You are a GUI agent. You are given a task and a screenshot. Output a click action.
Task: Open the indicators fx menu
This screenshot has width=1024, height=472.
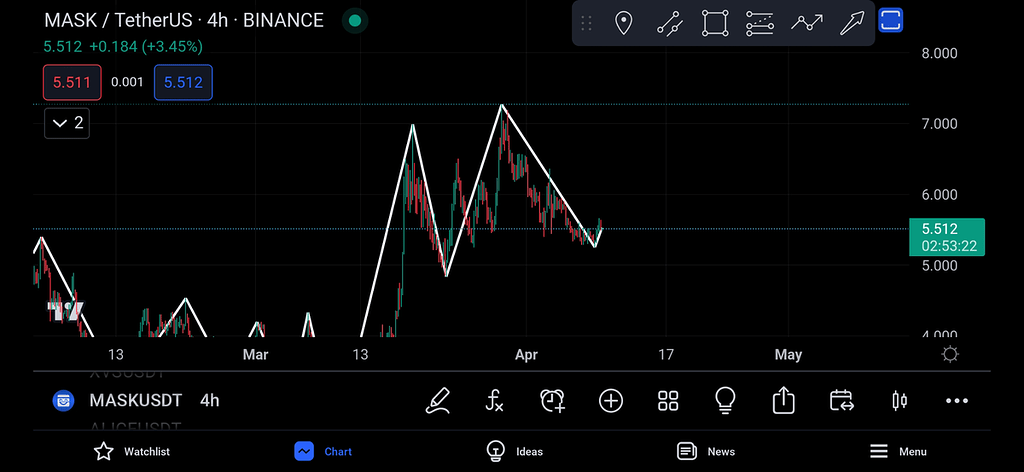[495, 401]
